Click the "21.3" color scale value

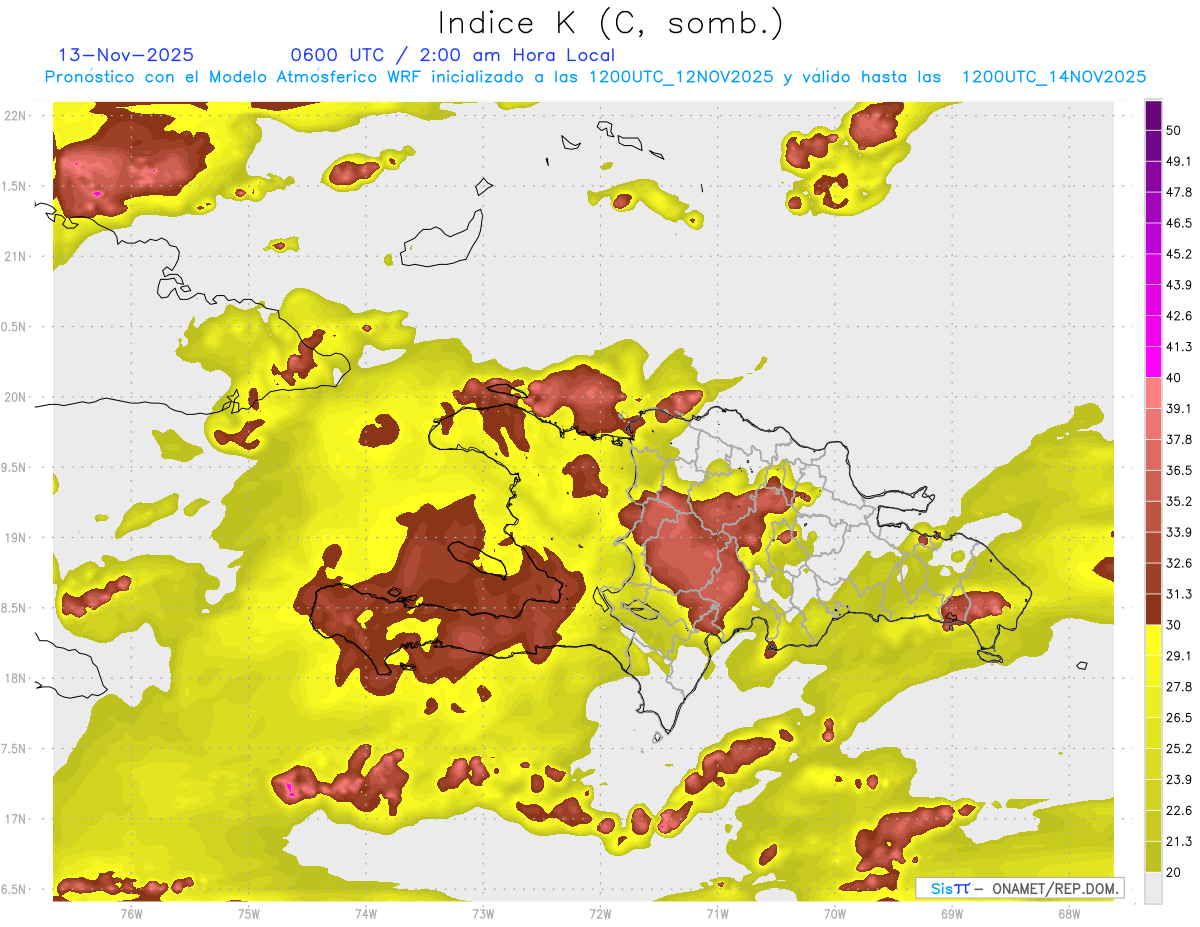1179,842
